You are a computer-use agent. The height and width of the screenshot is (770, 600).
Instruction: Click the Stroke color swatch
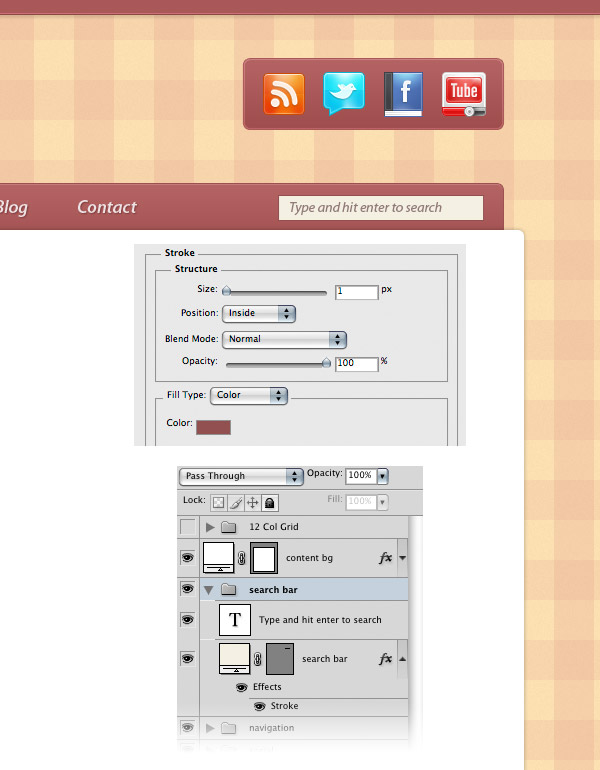213,427
